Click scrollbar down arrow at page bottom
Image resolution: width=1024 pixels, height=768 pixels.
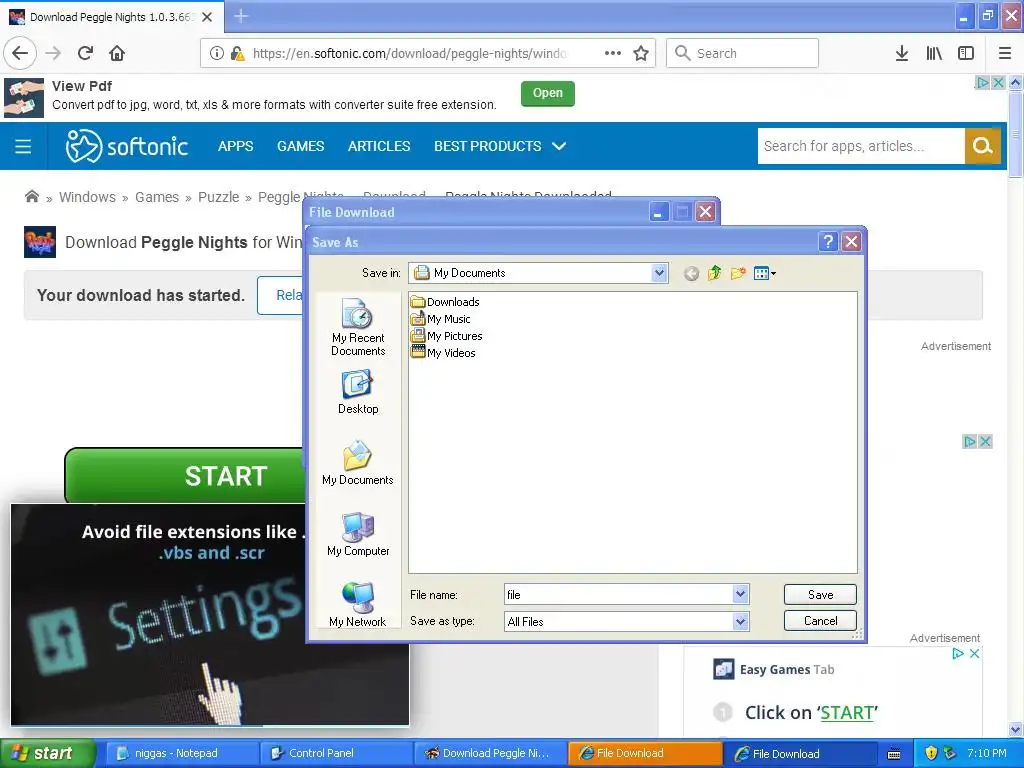(1016, 729)
